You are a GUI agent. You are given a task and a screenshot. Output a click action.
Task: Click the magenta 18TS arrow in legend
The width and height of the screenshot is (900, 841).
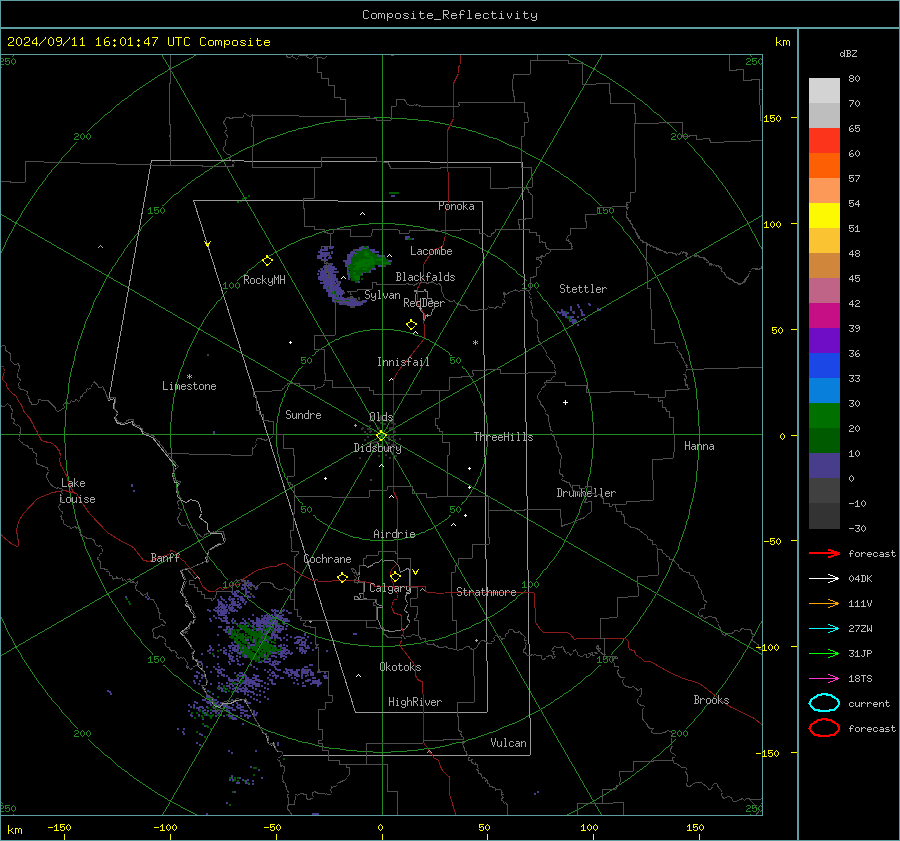pyautogui.click(x=824, y=679)
